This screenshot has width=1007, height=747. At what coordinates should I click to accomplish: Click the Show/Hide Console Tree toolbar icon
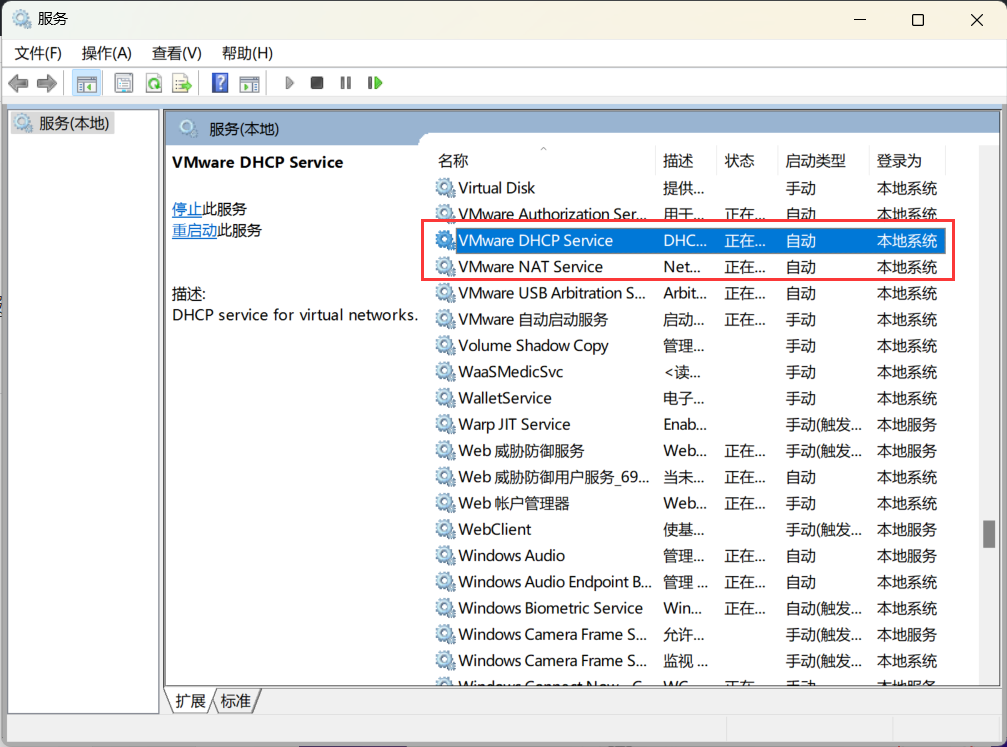pos(87,83)
